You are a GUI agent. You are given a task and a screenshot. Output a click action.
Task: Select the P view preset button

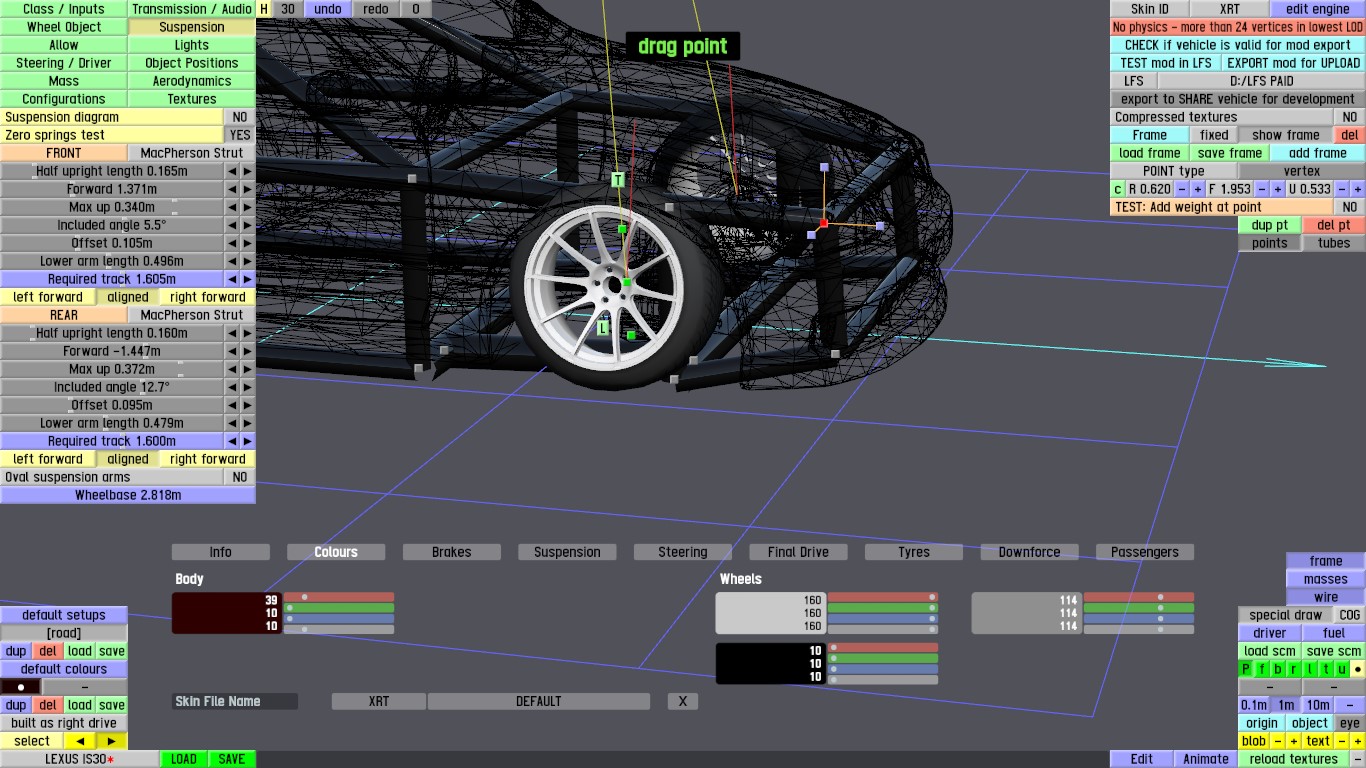[x=1246, y=669]
